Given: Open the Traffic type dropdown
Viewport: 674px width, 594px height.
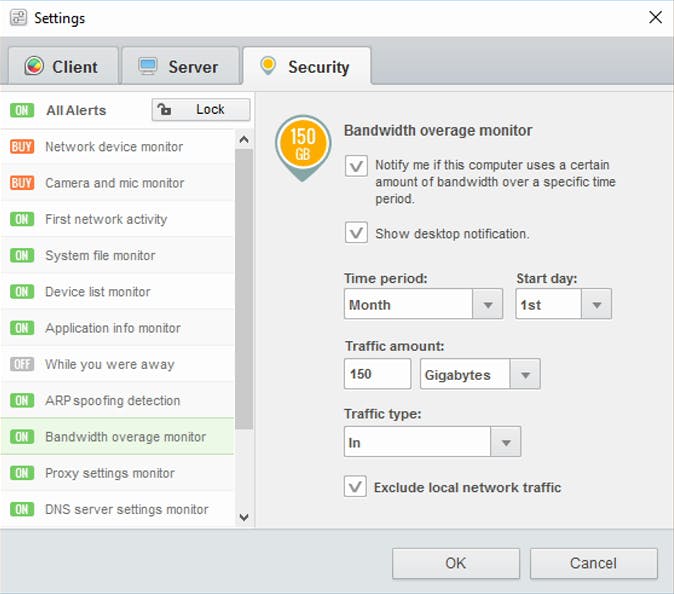Looking at the screenshot, I should [506, 441].
